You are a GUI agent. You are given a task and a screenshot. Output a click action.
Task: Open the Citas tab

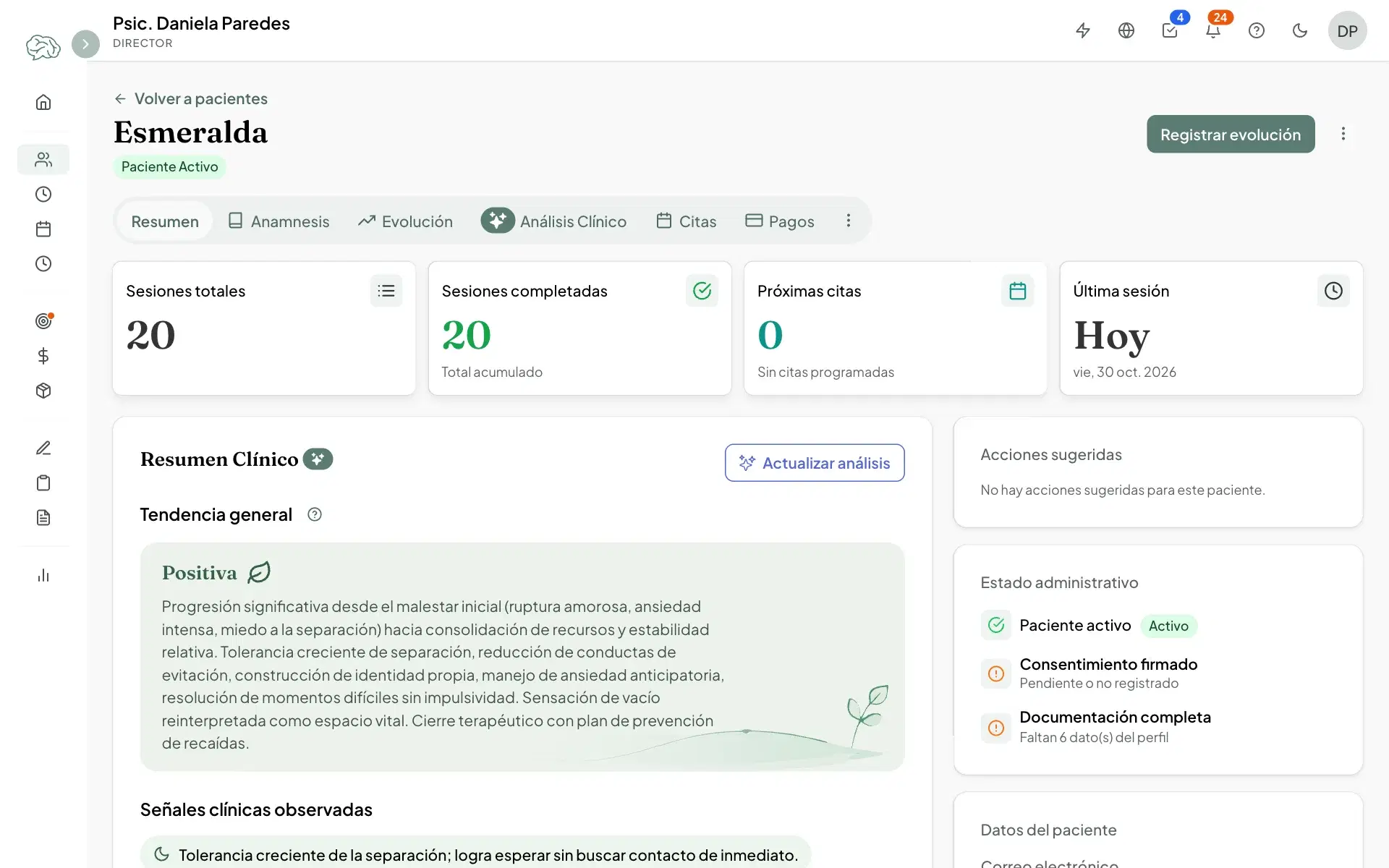click(687, 221)
